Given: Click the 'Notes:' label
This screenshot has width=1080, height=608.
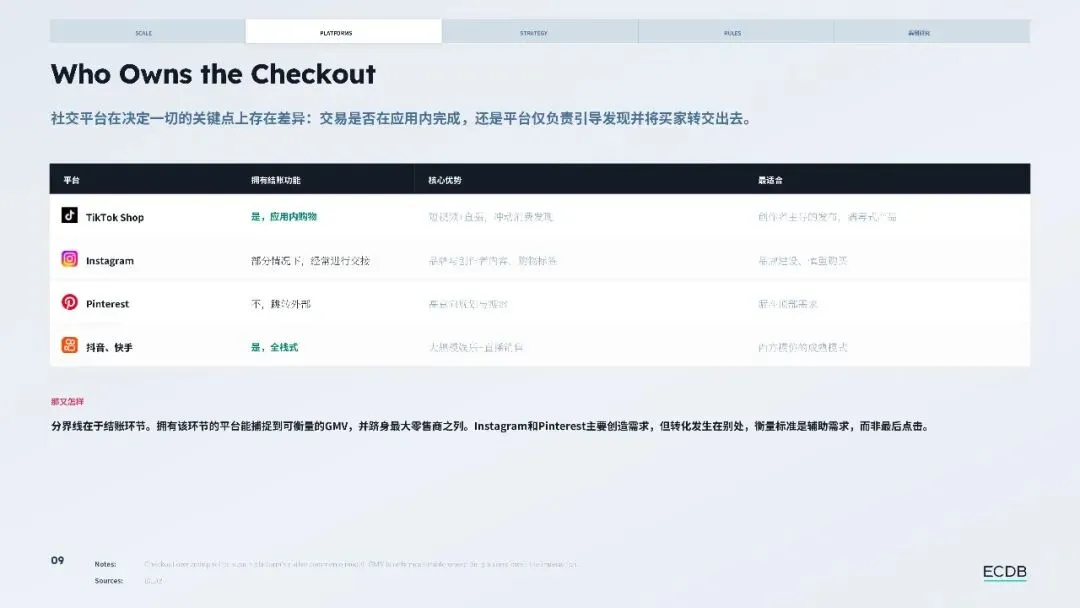Looking at the screenshot, I should (x=105, y=564).
